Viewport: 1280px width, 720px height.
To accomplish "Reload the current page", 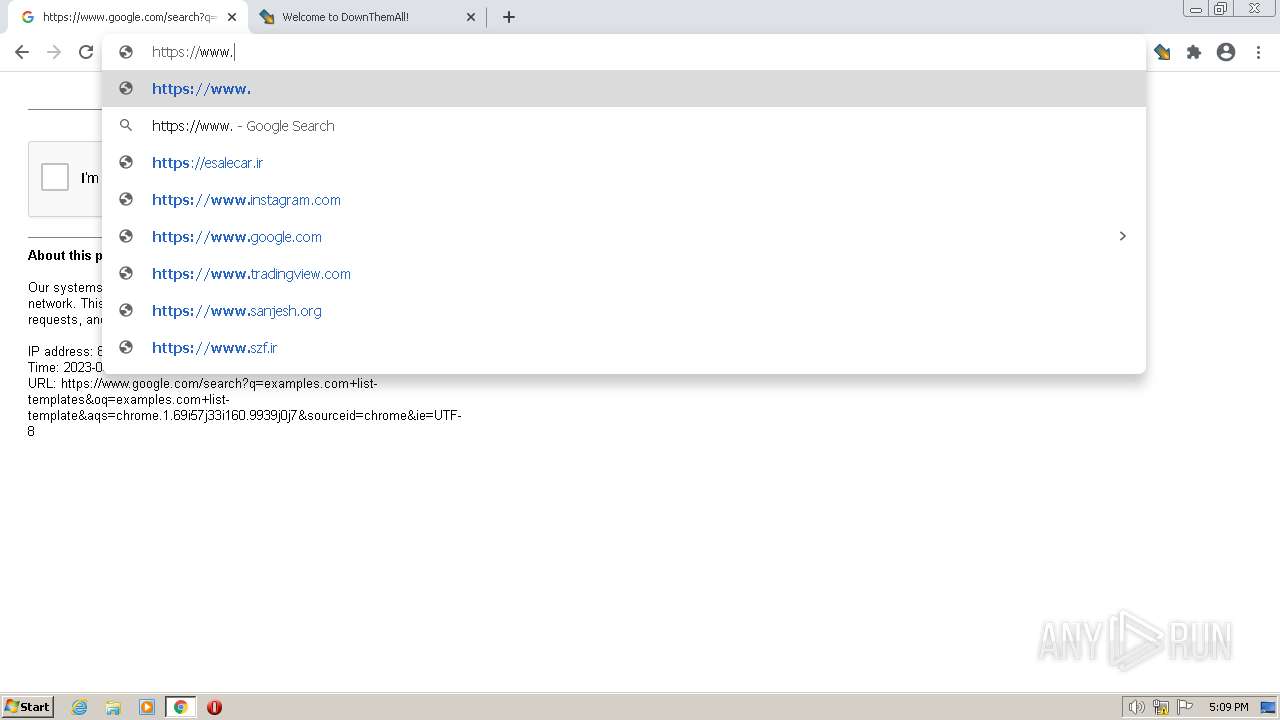I will coord(86,52).
